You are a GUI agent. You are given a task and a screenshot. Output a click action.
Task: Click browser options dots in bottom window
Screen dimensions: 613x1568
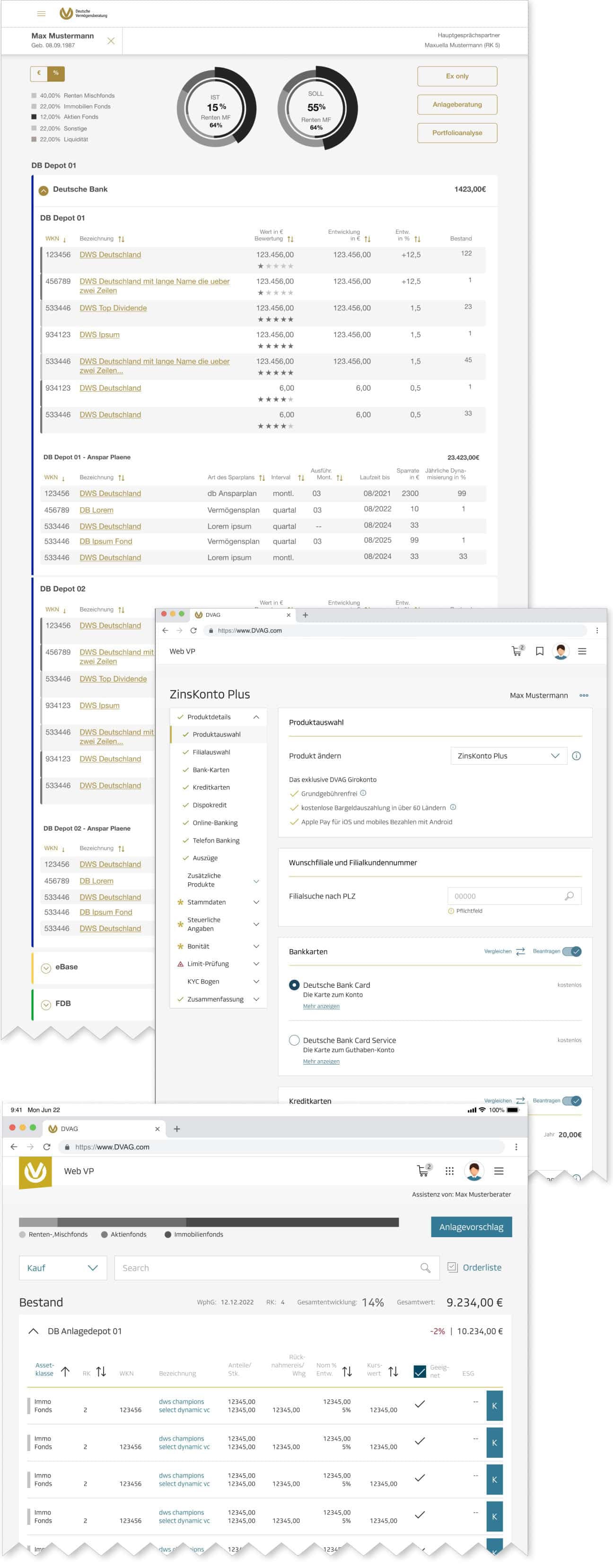coord(516,1146)
